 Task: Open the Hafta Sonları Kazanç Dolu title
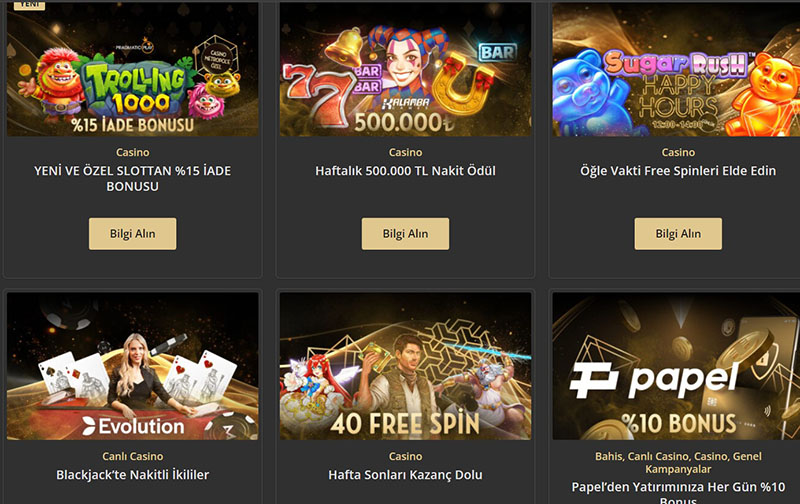click(405, 475)
